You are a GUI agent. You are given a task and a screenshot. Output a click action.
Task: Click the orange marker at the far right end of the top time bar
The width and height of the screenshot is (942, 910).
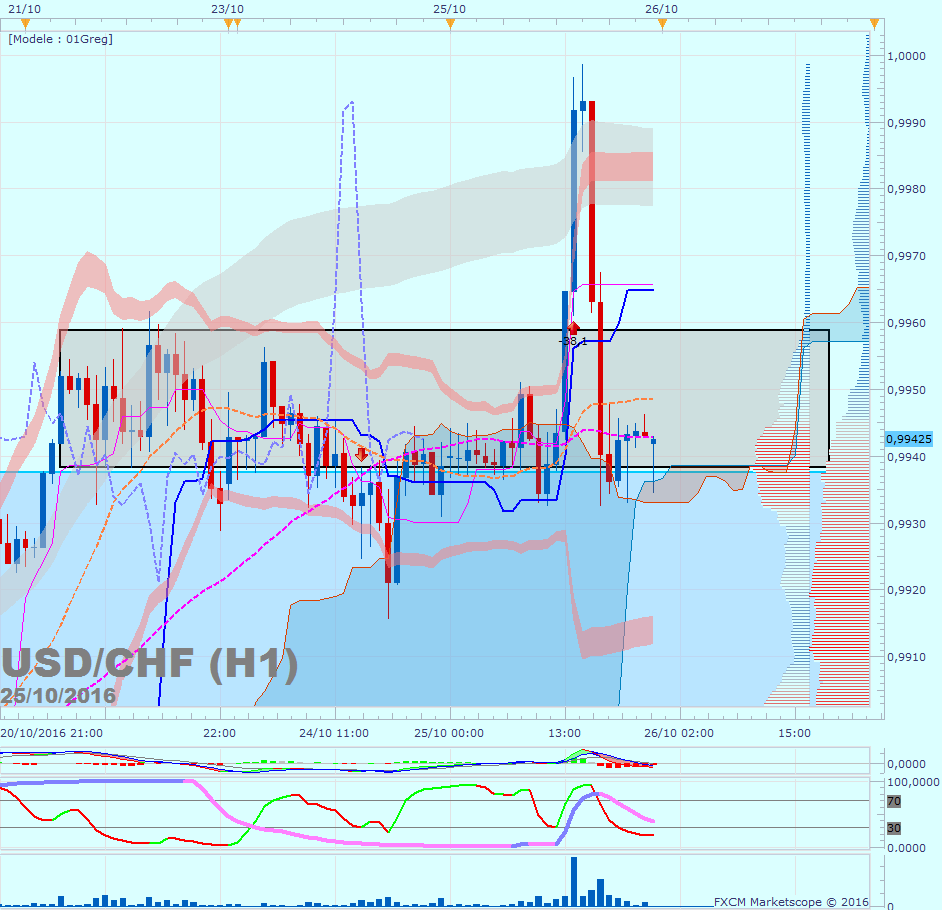tap(874, 24)
